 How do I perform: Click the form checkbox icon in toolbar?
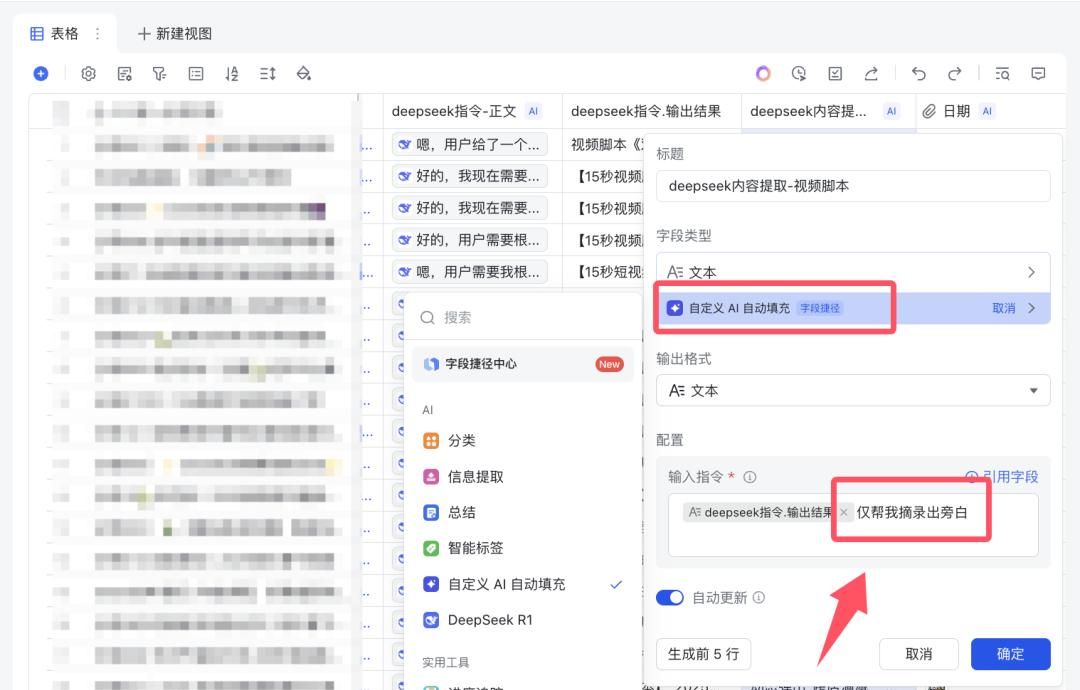(835, 74)
